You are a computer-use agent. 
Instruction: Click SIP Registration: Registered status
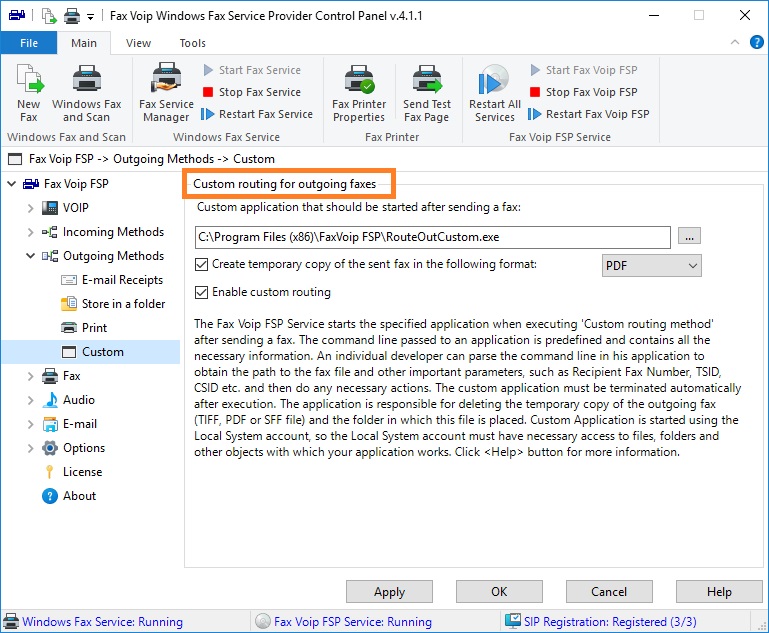pos(601,622)
